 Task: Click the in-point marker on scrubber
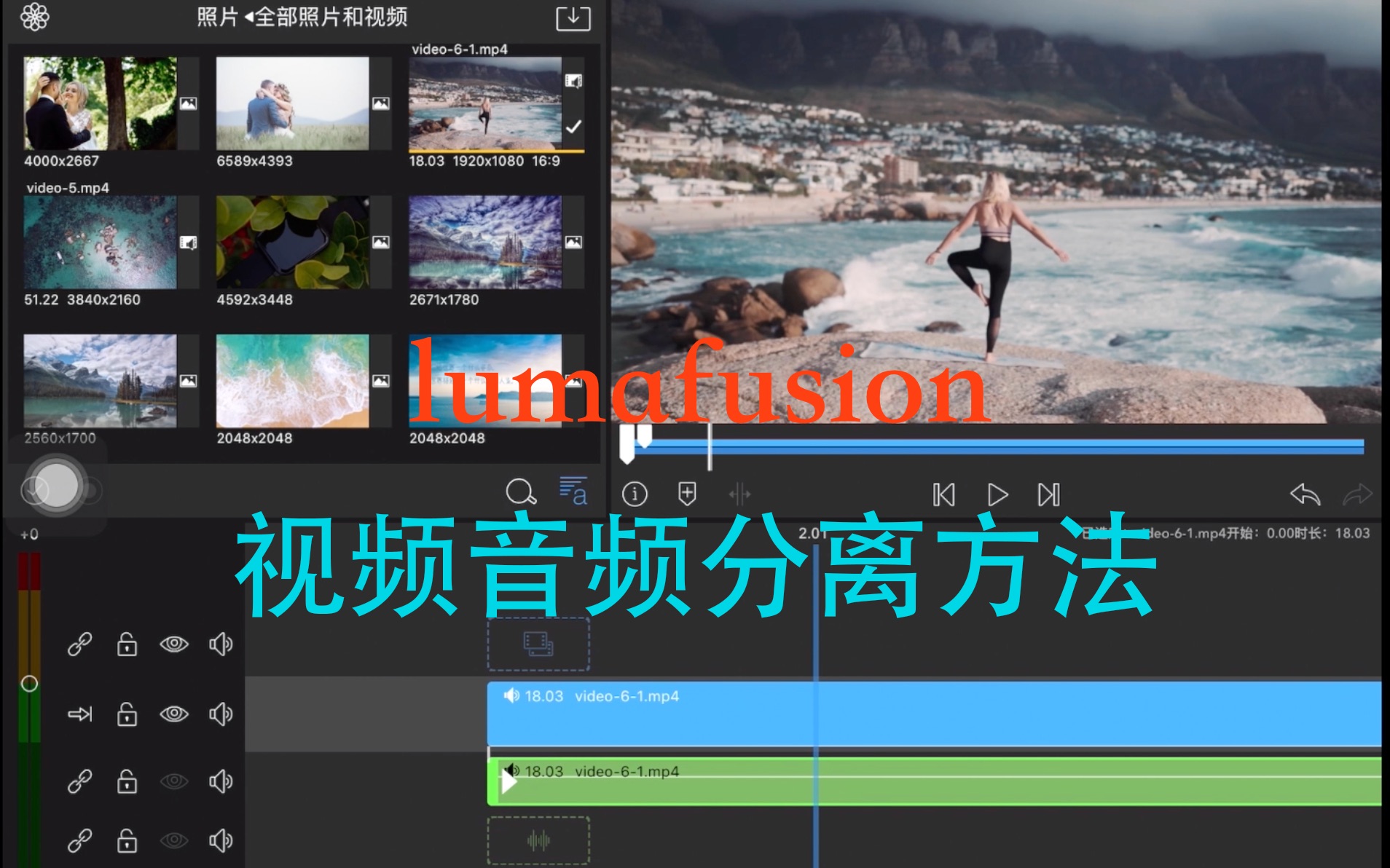(x=627, y=445)
